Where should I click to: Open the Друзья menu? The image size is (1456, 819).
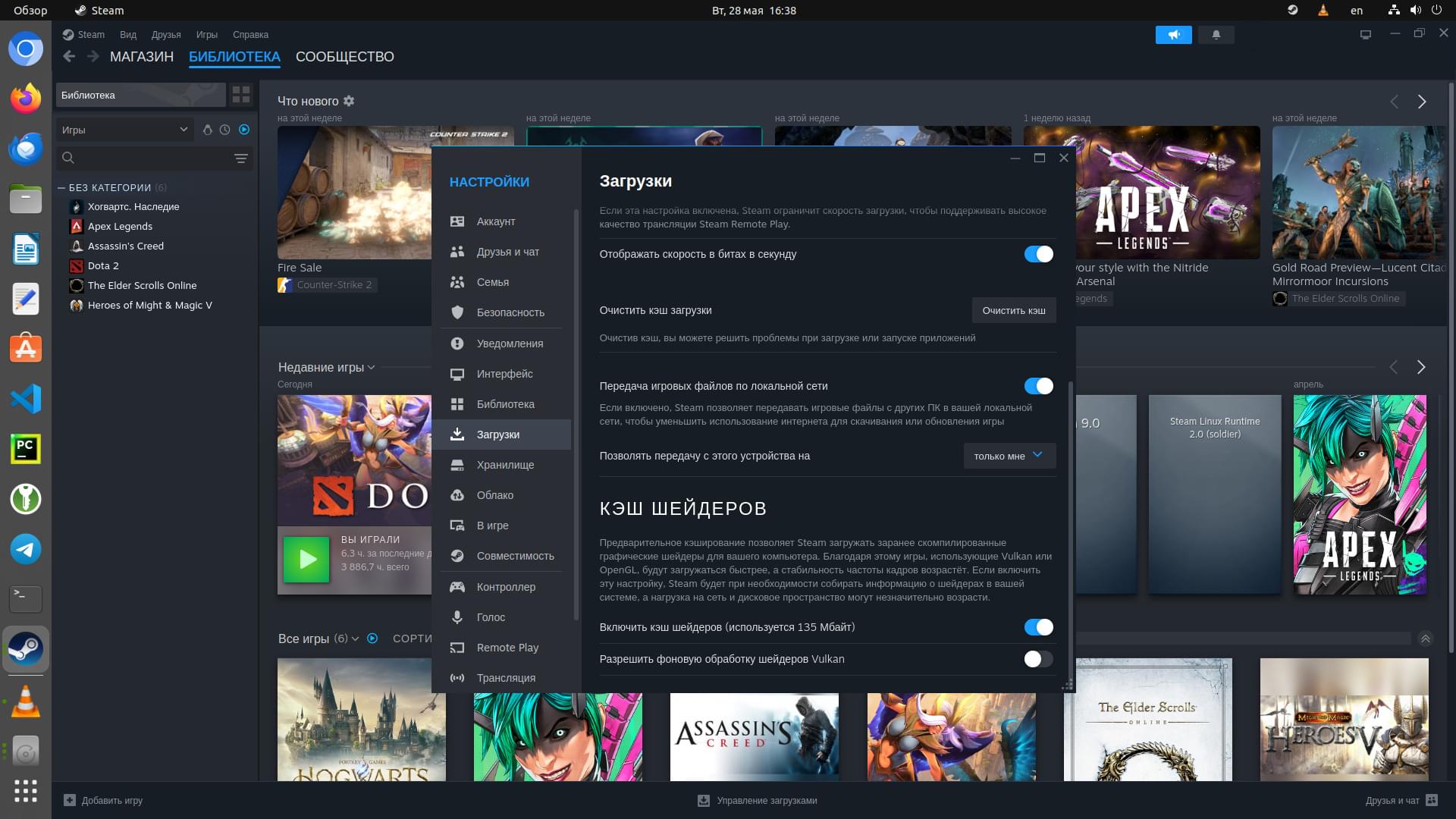pyautogui.click(x=166, y=35)
